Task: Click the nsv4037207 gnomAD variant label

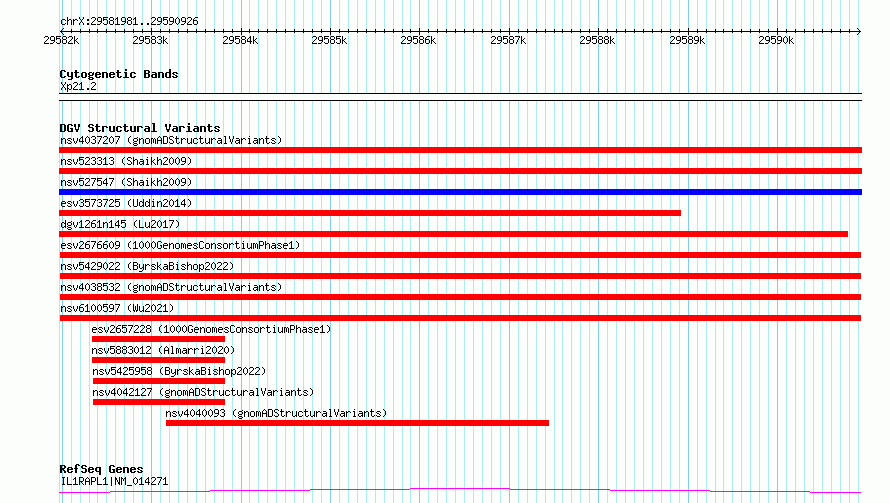Action: [x=171, y=140]
